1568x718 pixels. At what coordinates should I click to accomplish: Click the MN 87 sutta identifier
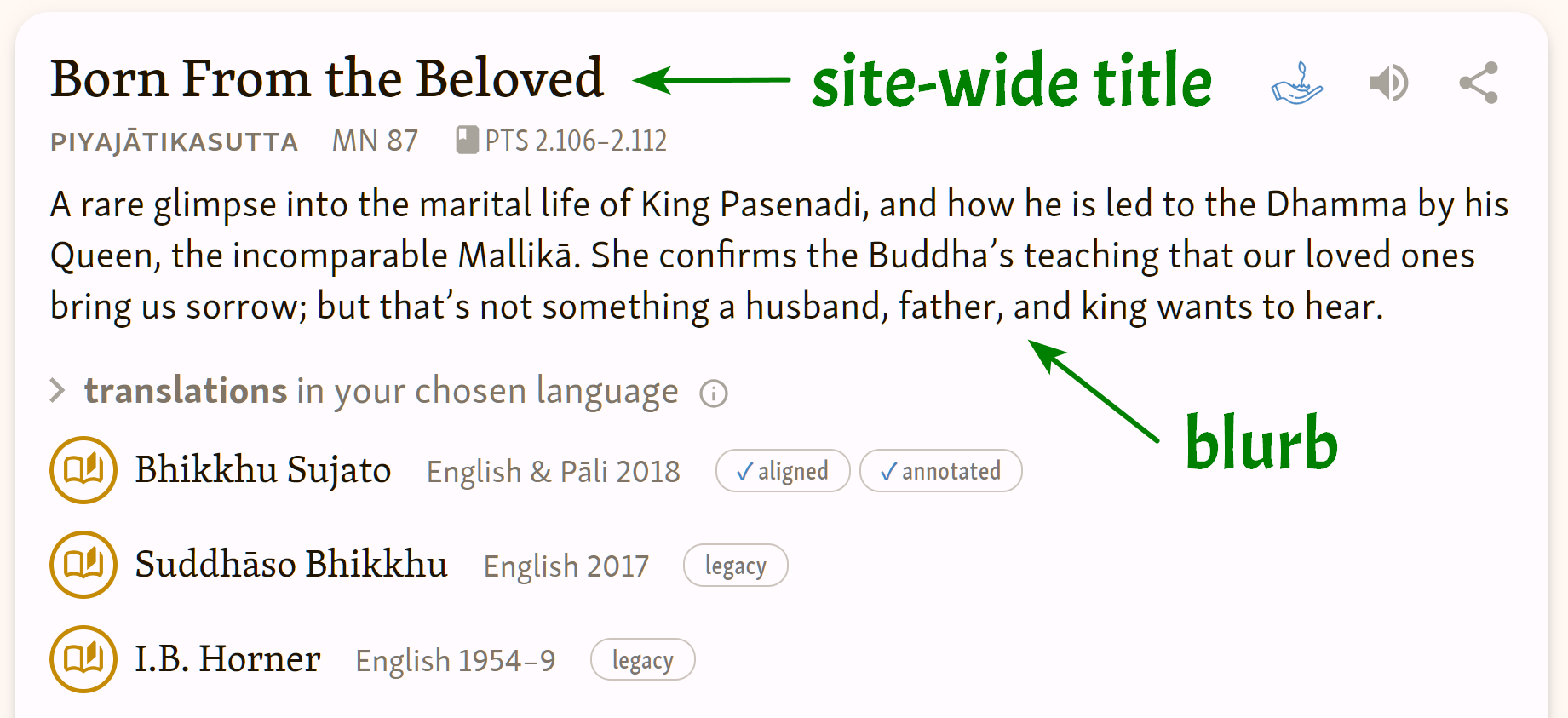tap(375, 141)
